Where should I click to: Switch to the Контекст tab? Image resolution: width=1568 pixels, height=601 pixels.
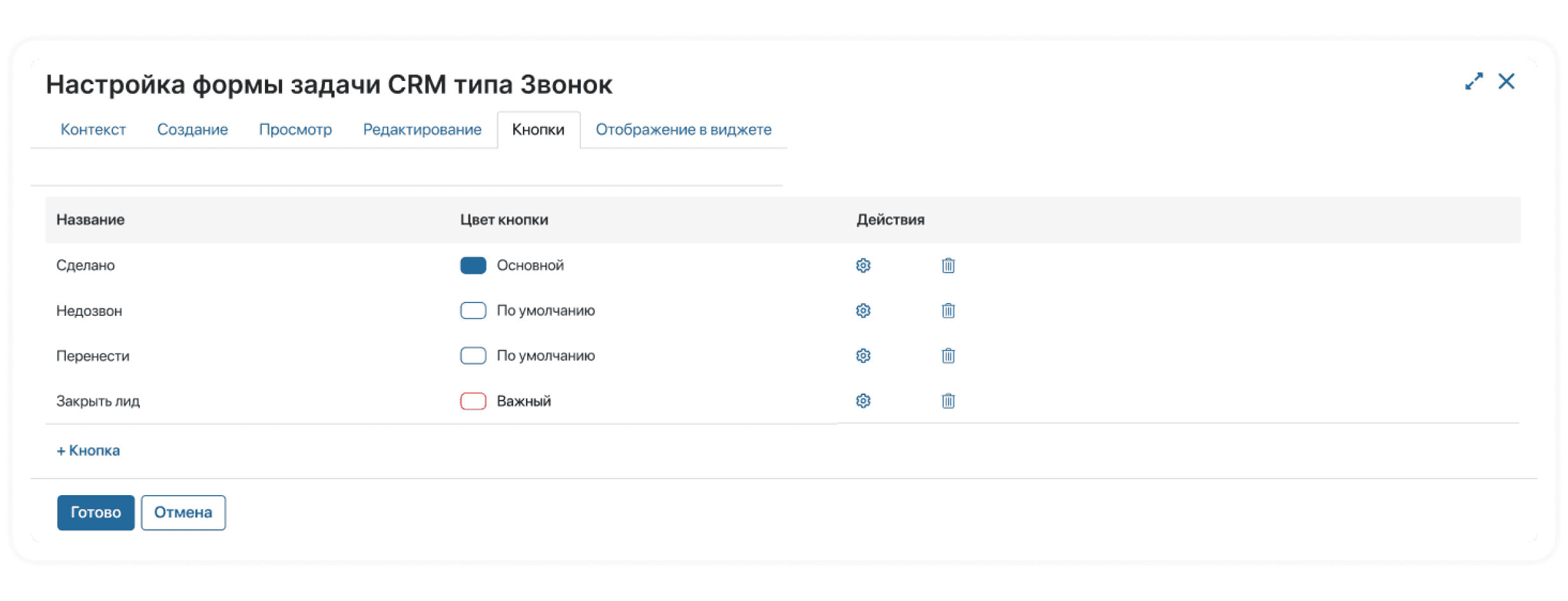93,130
